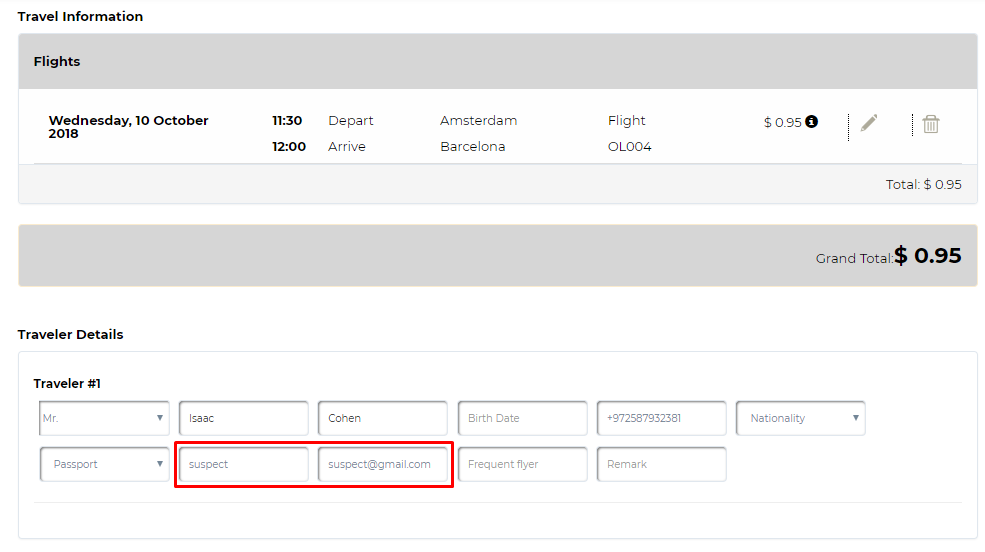Open the Mr. title dropdown
This screenshot has height=552, width=985.
coord(104,418)
